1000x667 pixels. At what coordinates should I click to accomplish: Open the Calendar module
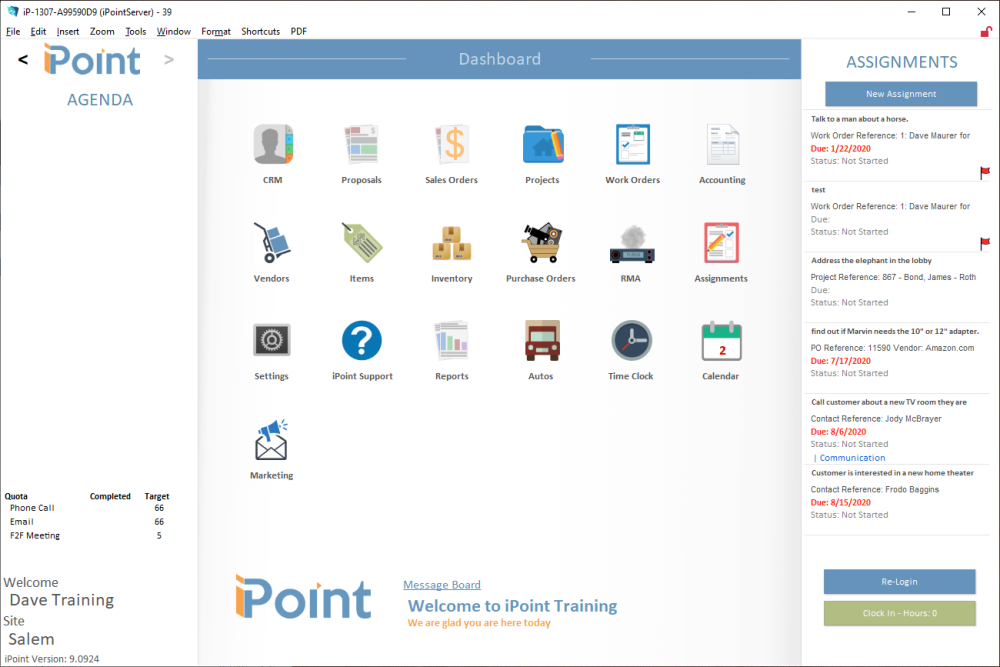pyautogui.click(x=721, y=340)
